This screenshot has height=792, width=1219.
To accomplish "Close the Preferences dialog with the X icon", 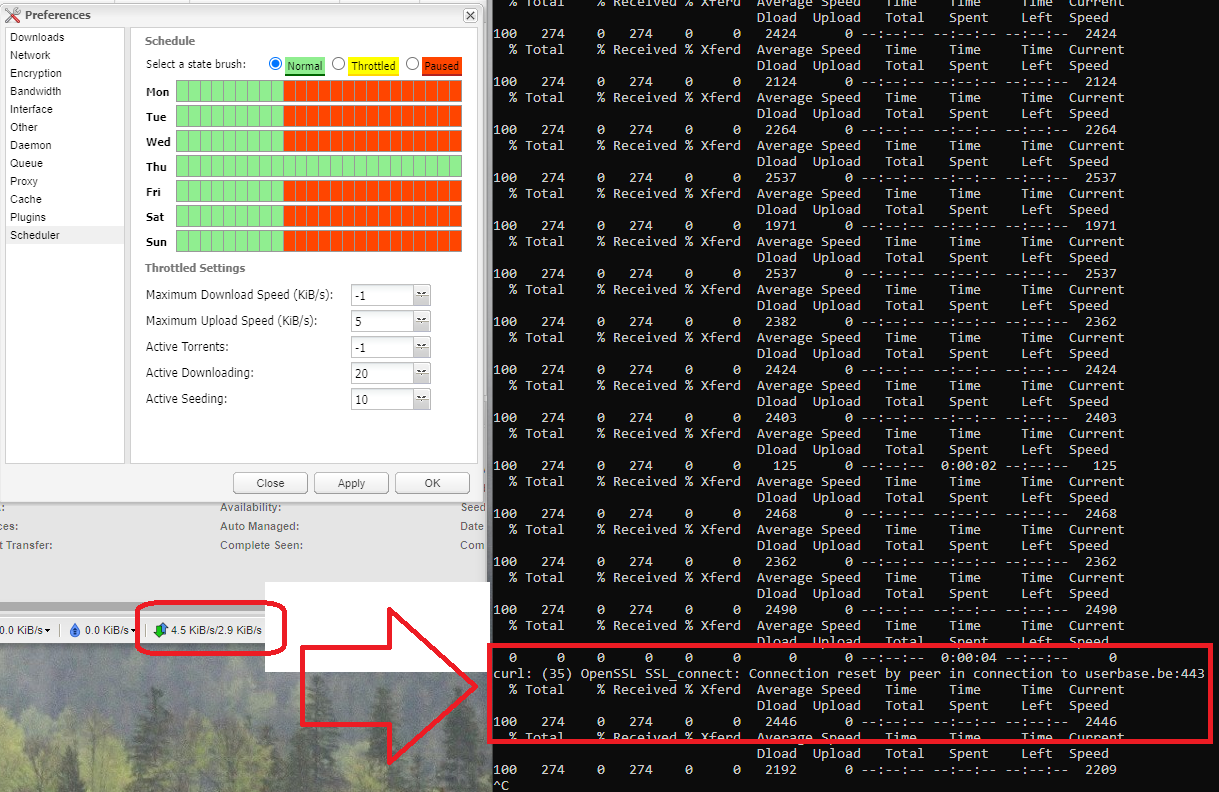I will 470,15.
